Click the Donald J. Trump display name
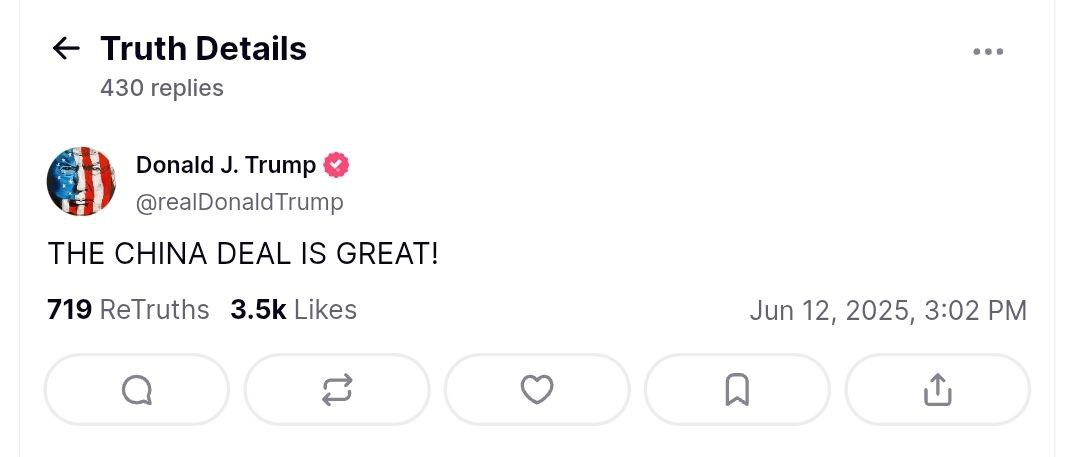This screenshot has height=457, width=1080. pyautogui.click(x=226, y=165)
